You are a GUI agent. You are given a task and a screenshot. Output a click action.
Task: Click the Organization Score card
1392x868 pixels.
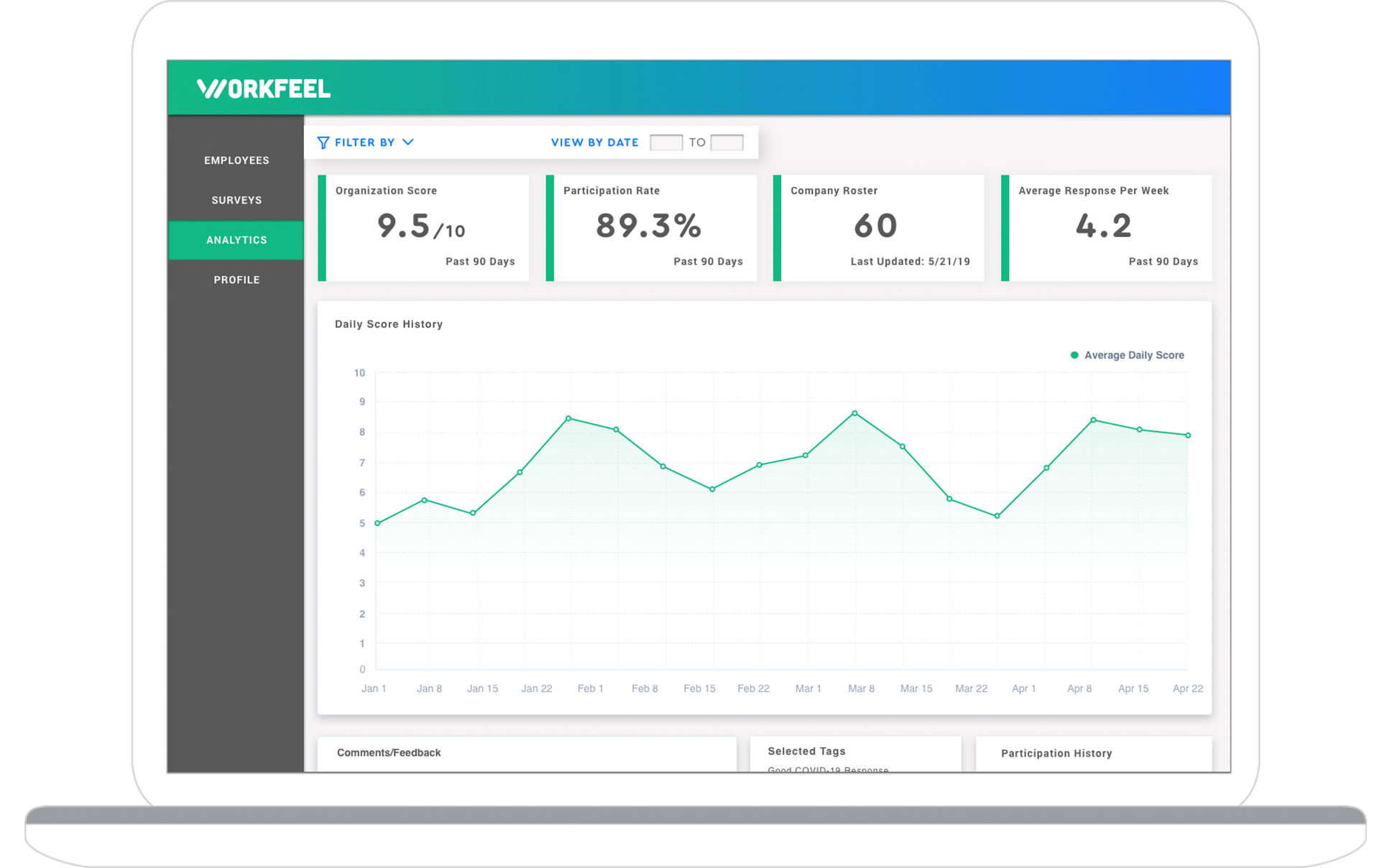pyautogui.click(x=424, y=228)
